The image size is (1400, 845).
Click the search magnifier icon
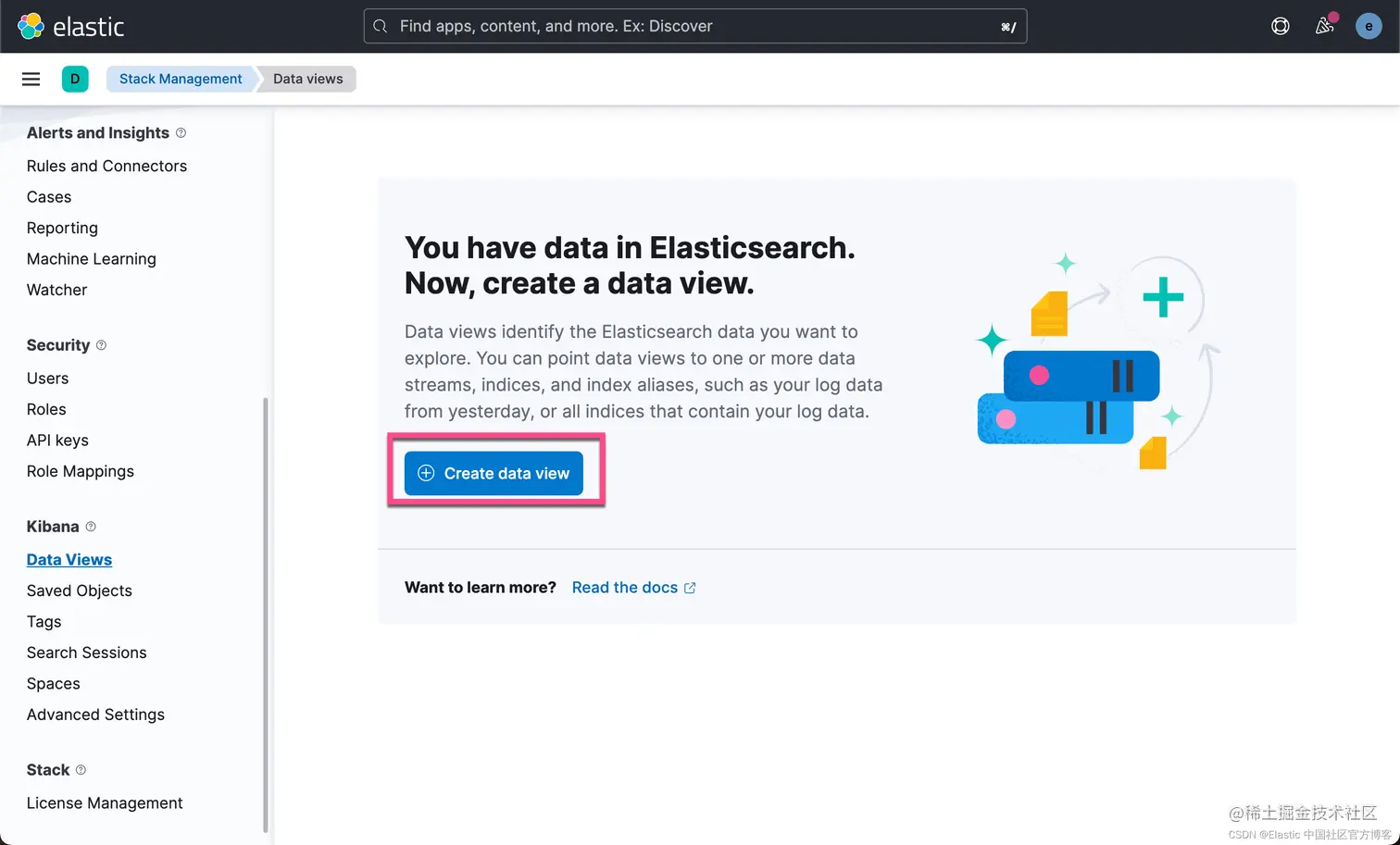point(381,26)
